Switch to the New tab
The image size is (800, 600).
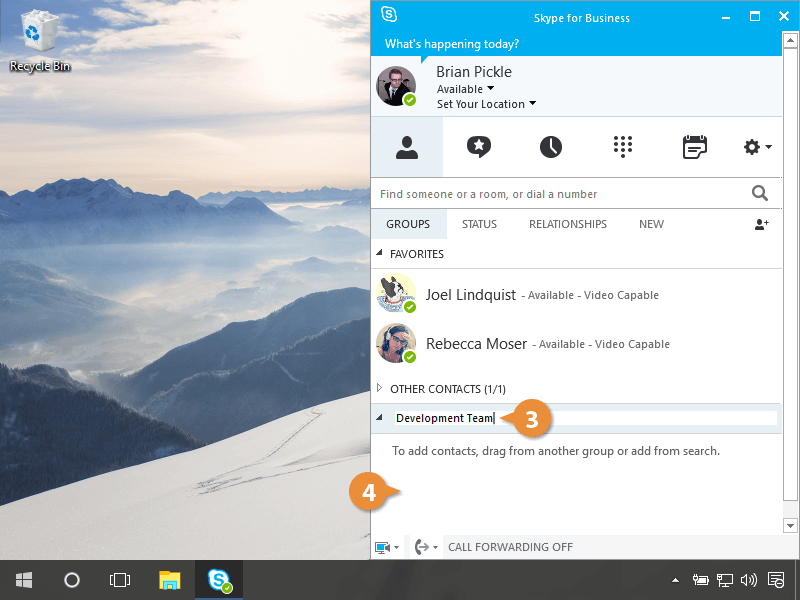(651, 224)
